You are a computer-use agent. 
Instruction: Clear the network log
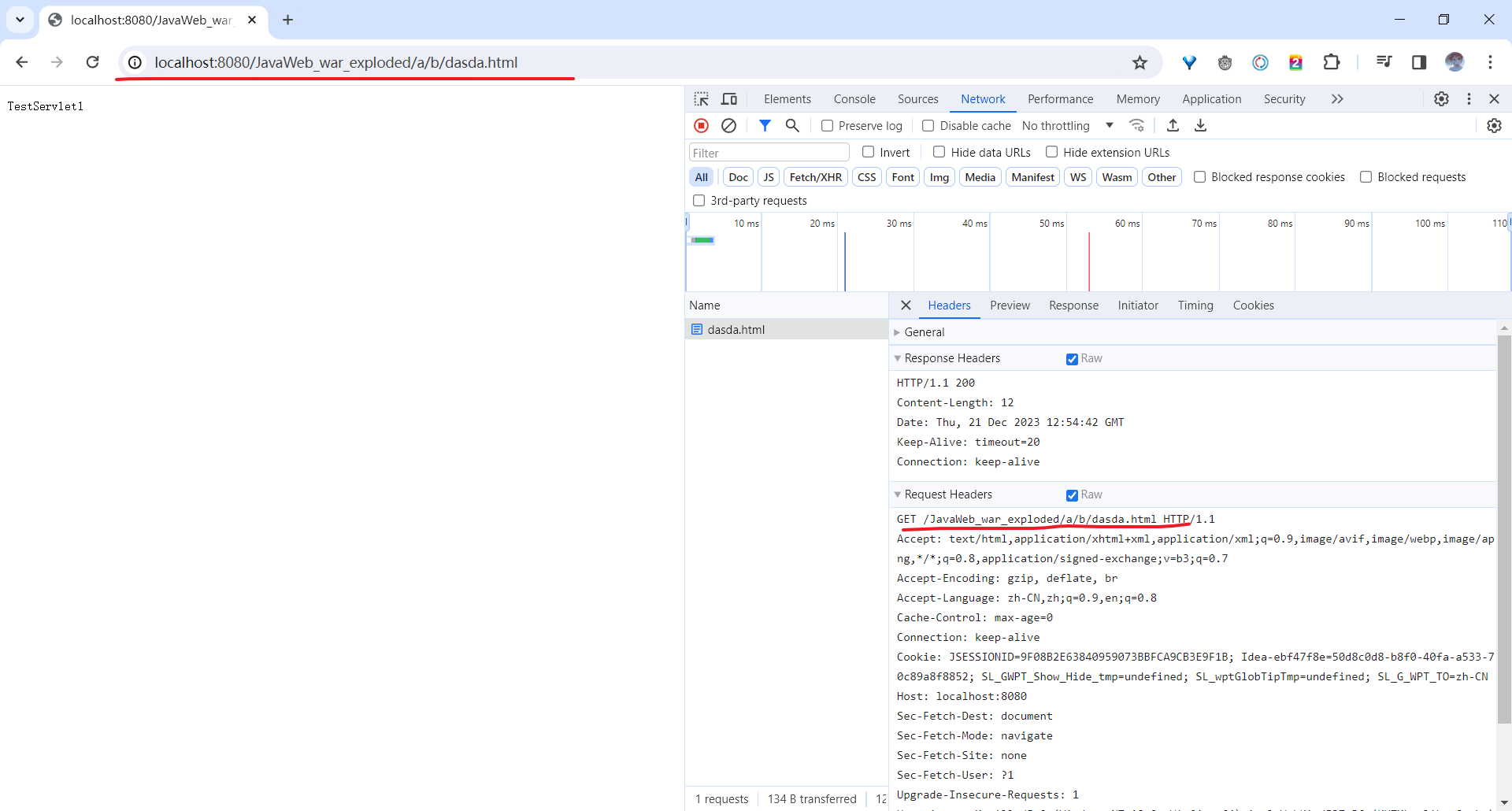pyautogui.click(x=729, y=125)
